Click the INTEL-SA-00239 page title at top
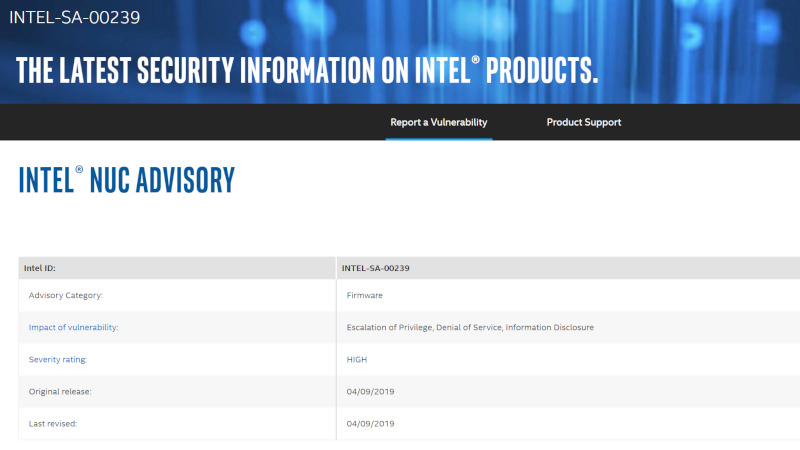This screenshot has width=800, height=450. click(74, 17)
